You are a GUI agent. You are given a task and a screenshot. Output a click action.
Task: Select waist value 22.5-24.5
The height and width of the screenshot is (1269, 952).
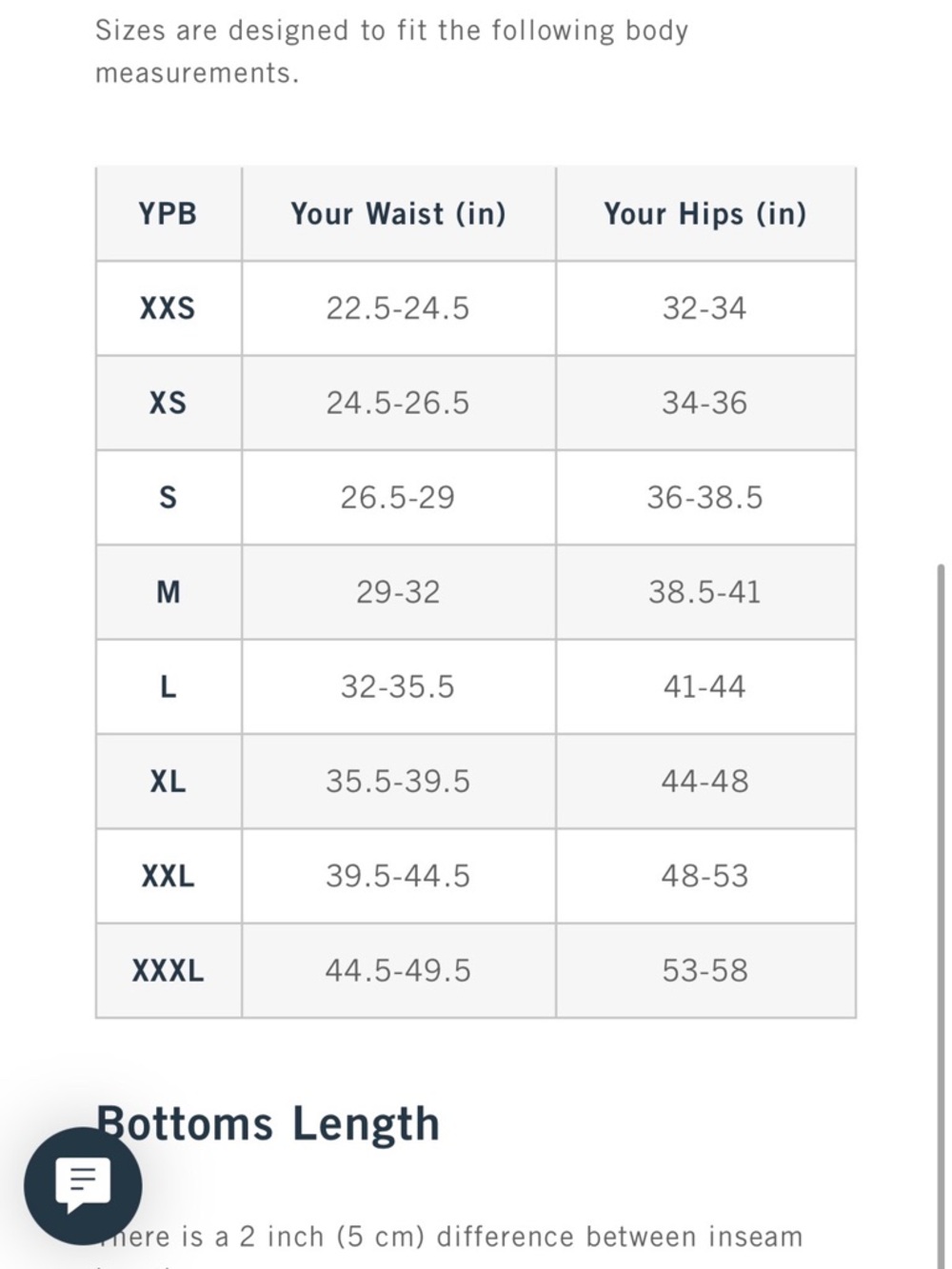398,308
